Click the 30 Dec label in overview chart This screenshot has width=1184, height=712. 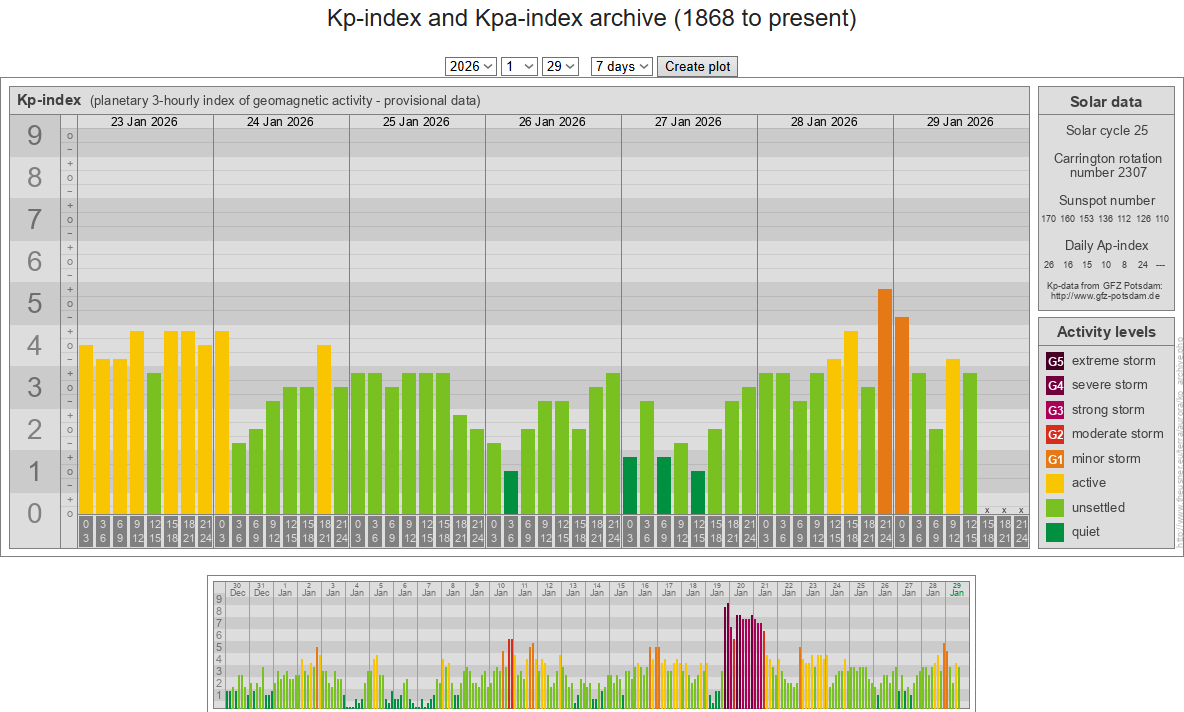pyautogui.click(x=237, y=590)
